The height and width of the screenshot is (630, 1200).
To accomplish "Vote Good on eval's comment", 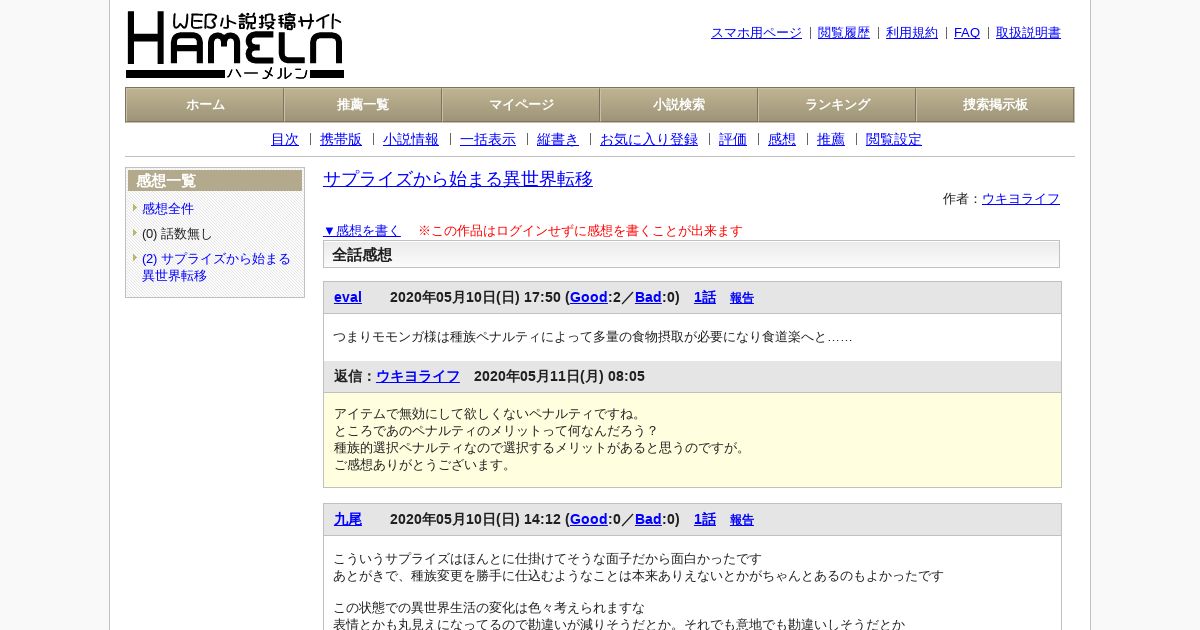I will click(x=589, y=297).
